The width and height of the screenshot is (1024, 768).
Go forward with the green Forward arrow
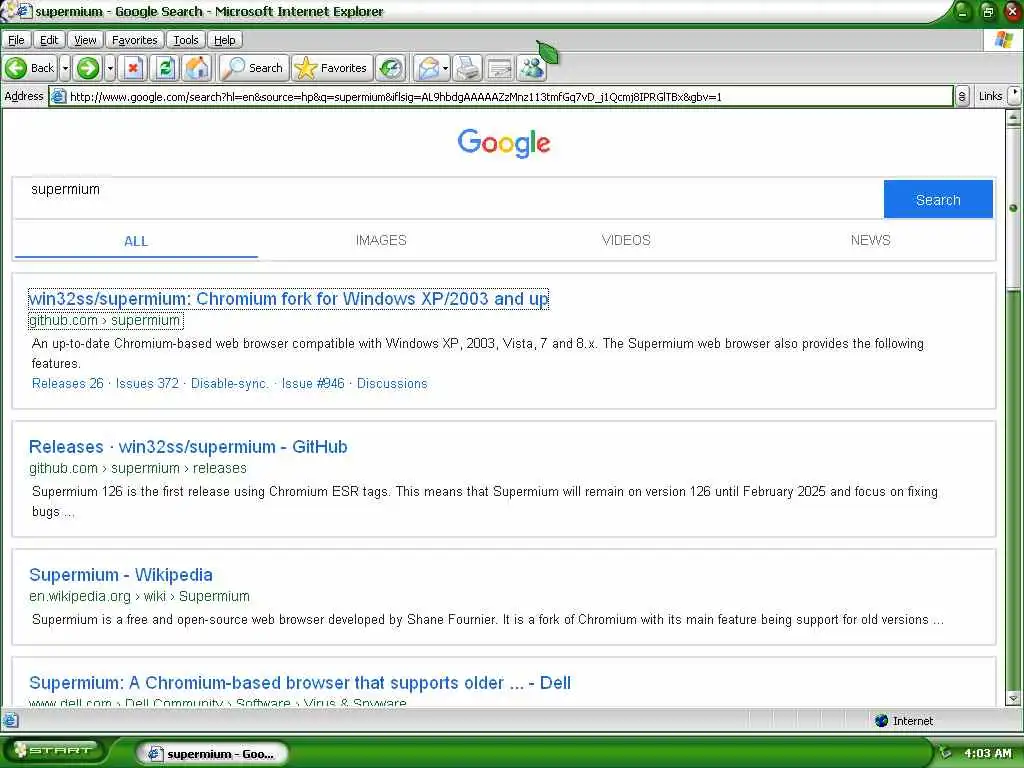[x=88, y=68]
